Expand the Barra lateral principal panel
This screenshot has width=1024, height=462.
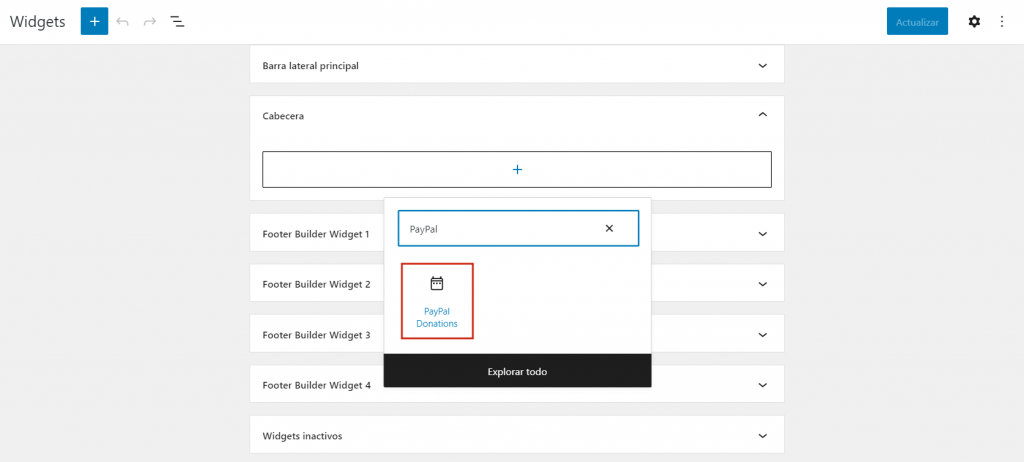click(762, 66)
